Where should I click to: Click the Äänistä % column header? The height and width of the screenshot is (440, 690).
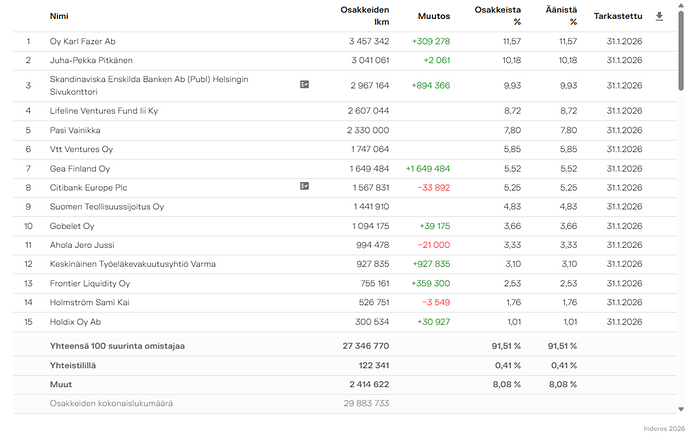click(561, 15)
